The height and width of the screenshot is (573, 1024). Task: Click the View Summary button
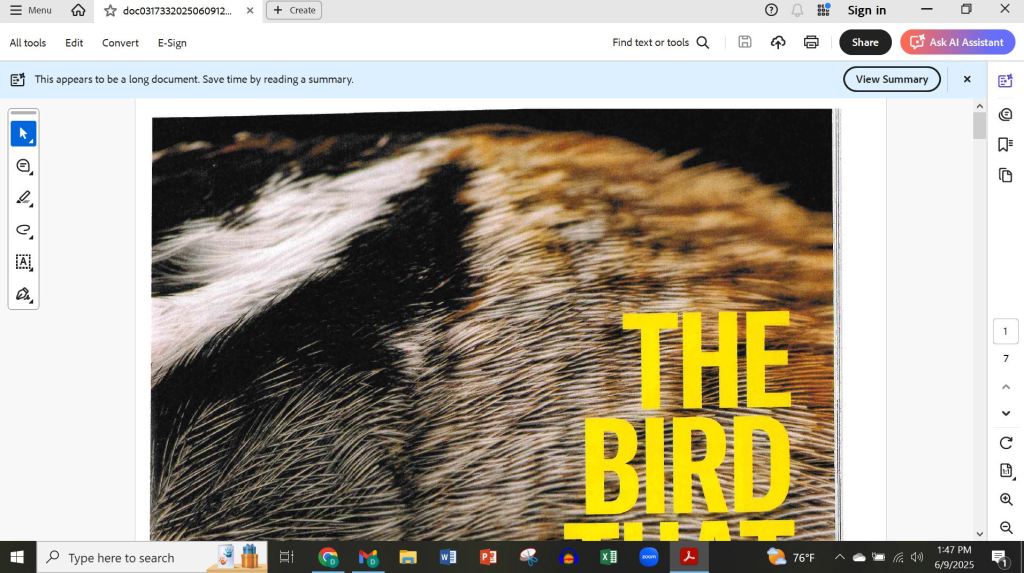(x=891, y=79)
